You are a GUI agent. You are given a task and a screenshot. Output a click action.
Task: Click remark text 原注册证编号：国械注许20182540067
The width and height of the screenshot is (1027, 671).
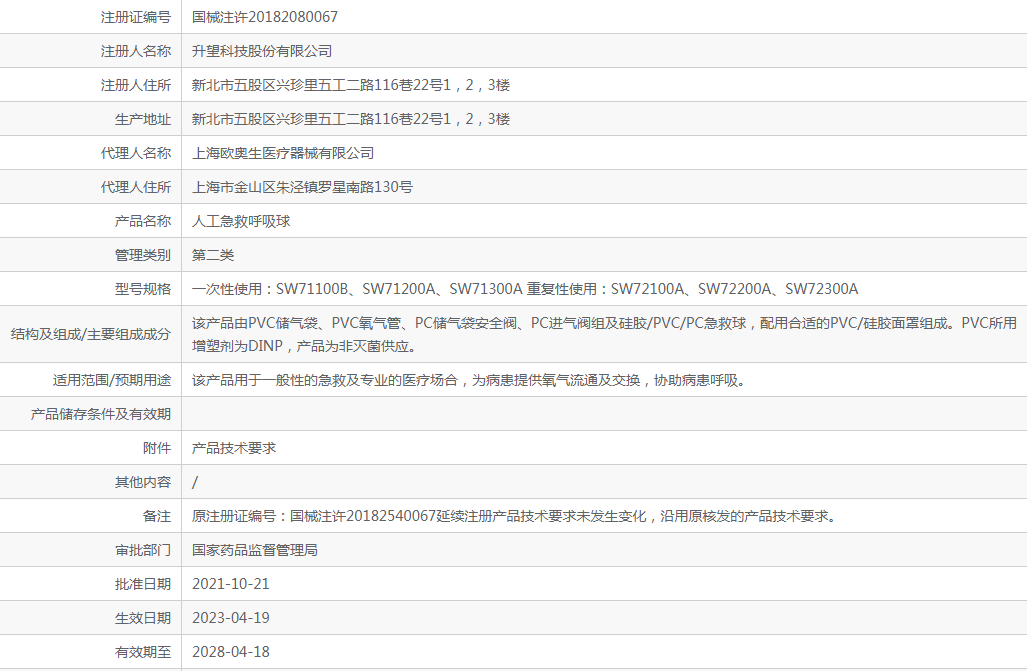pos(515,517)
